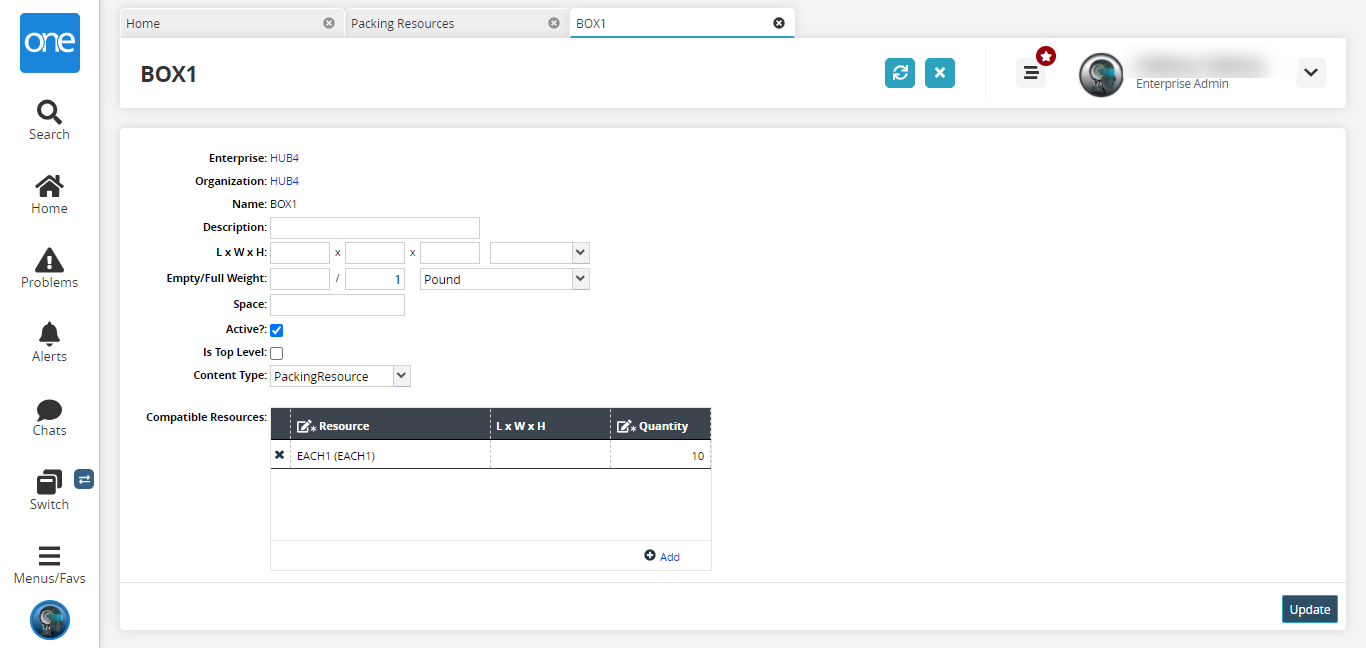Click the Full Weight field showing 1
The image size is (1366, 648).
pyautogui.click(x=375, y=279)
